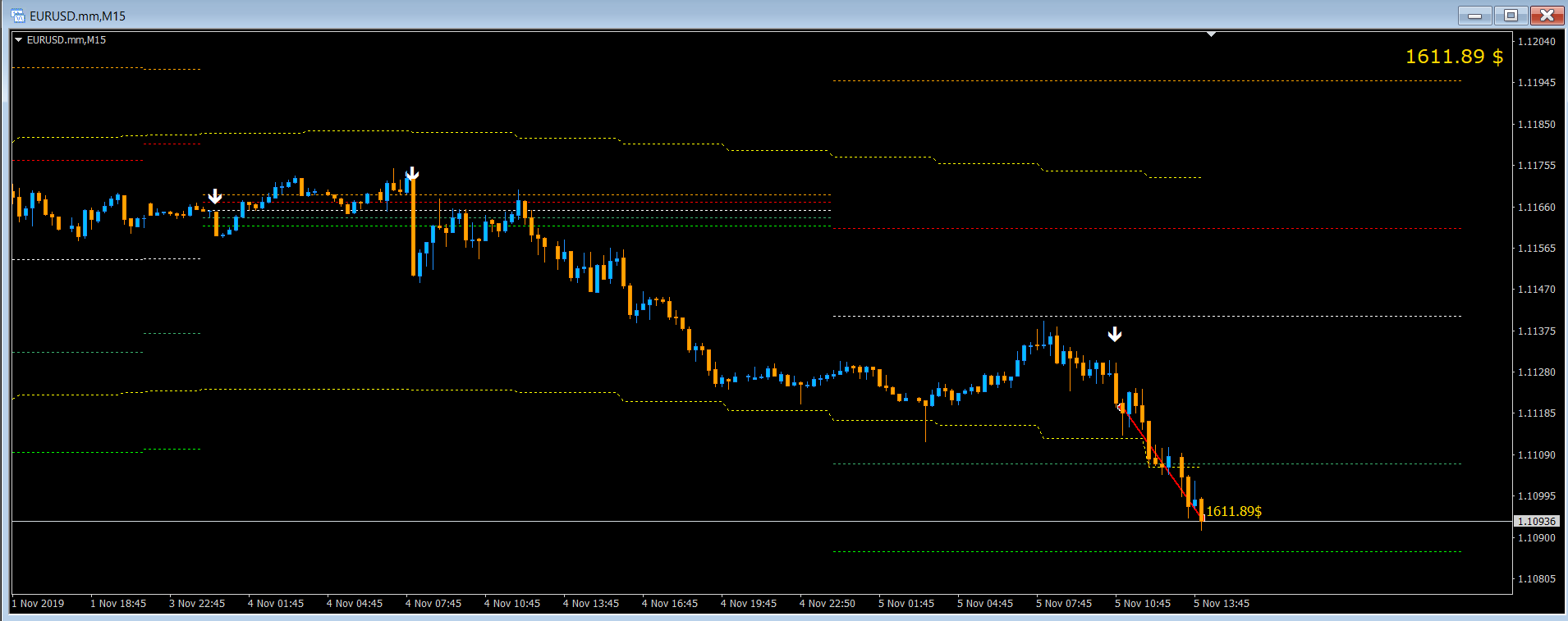Close the EURUSD.mm,M15 chart window

pyautogui.click(x=1547, y=16)
